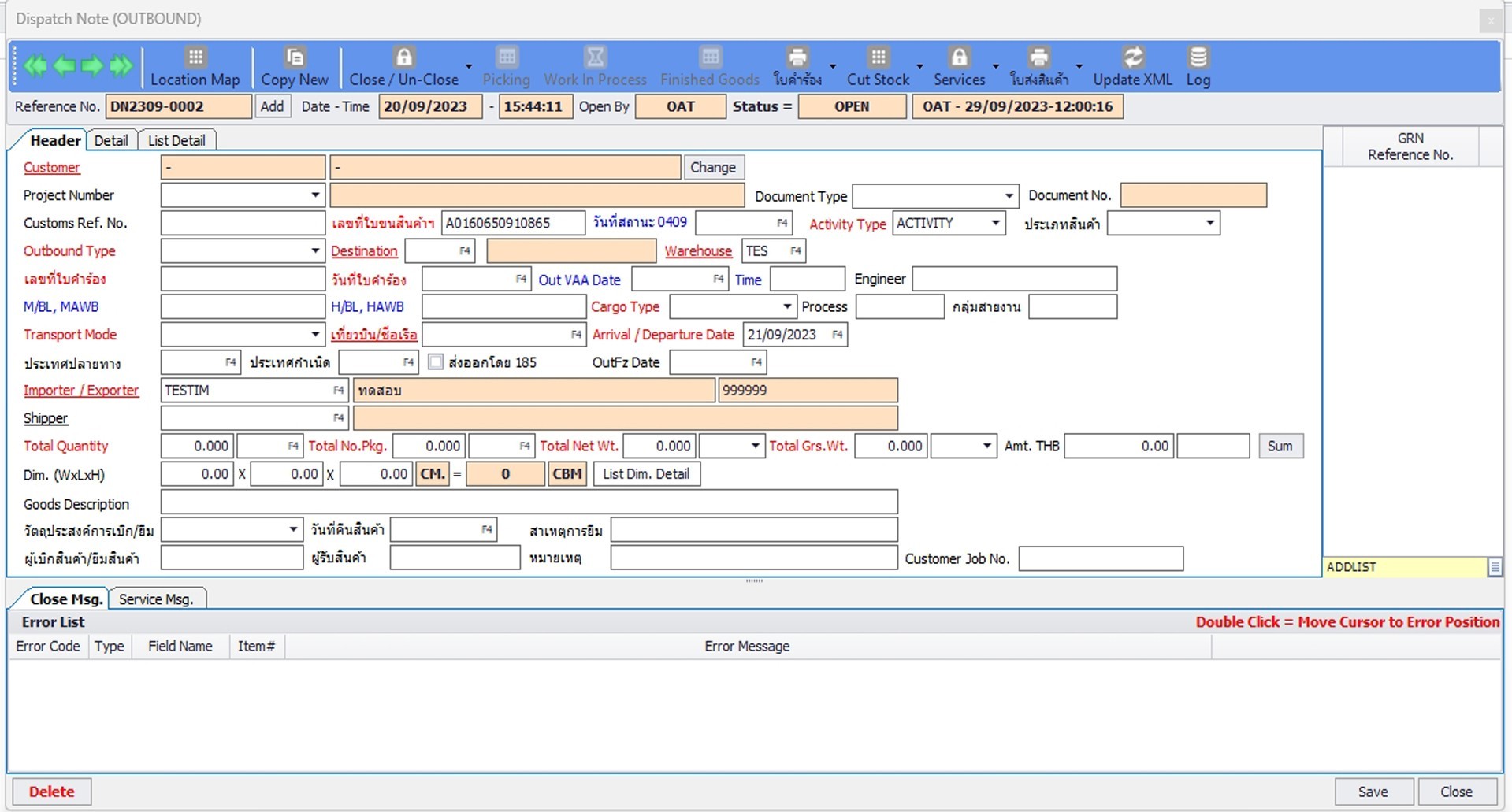Screen dimensions: 1512x812
Task: Expand the Transport Mode dropdown
Action: click(x=314, y=334)
